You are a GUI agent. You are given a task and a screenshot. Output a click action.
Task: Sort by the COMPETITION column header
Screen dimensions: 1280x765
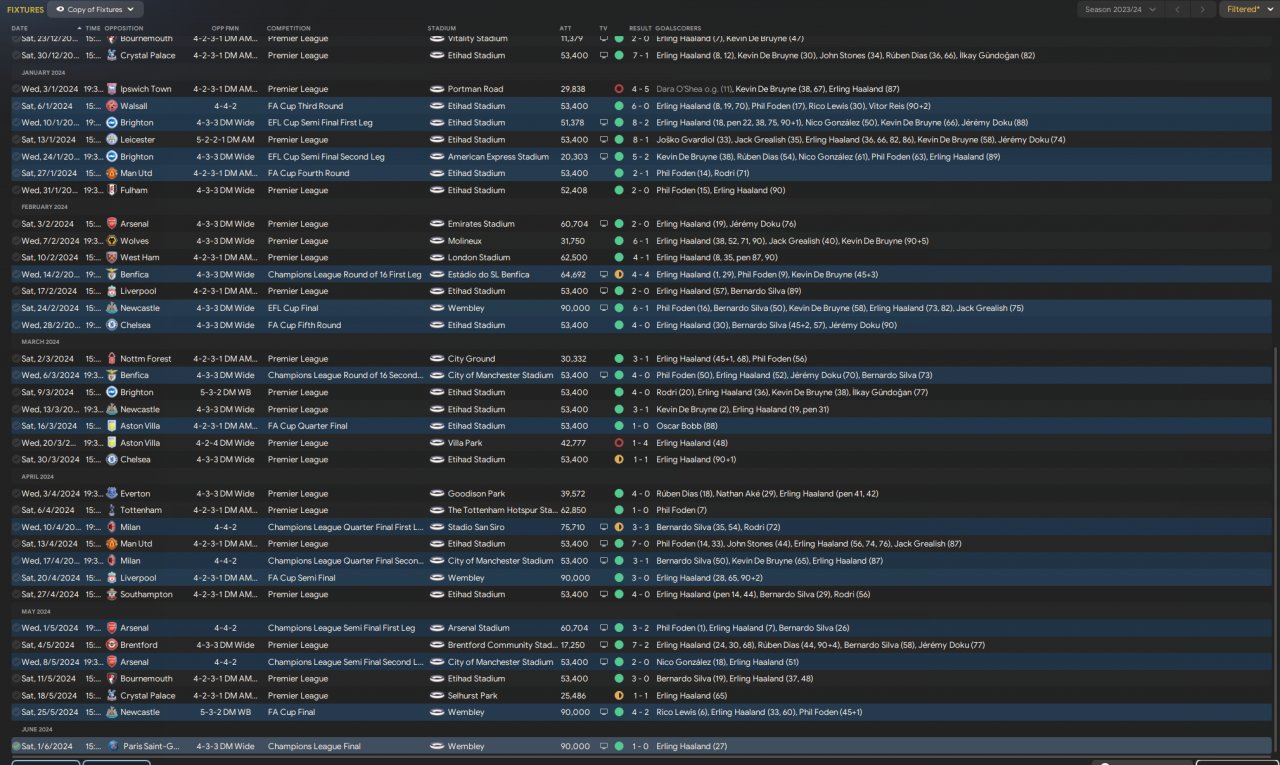pos(288,28)
